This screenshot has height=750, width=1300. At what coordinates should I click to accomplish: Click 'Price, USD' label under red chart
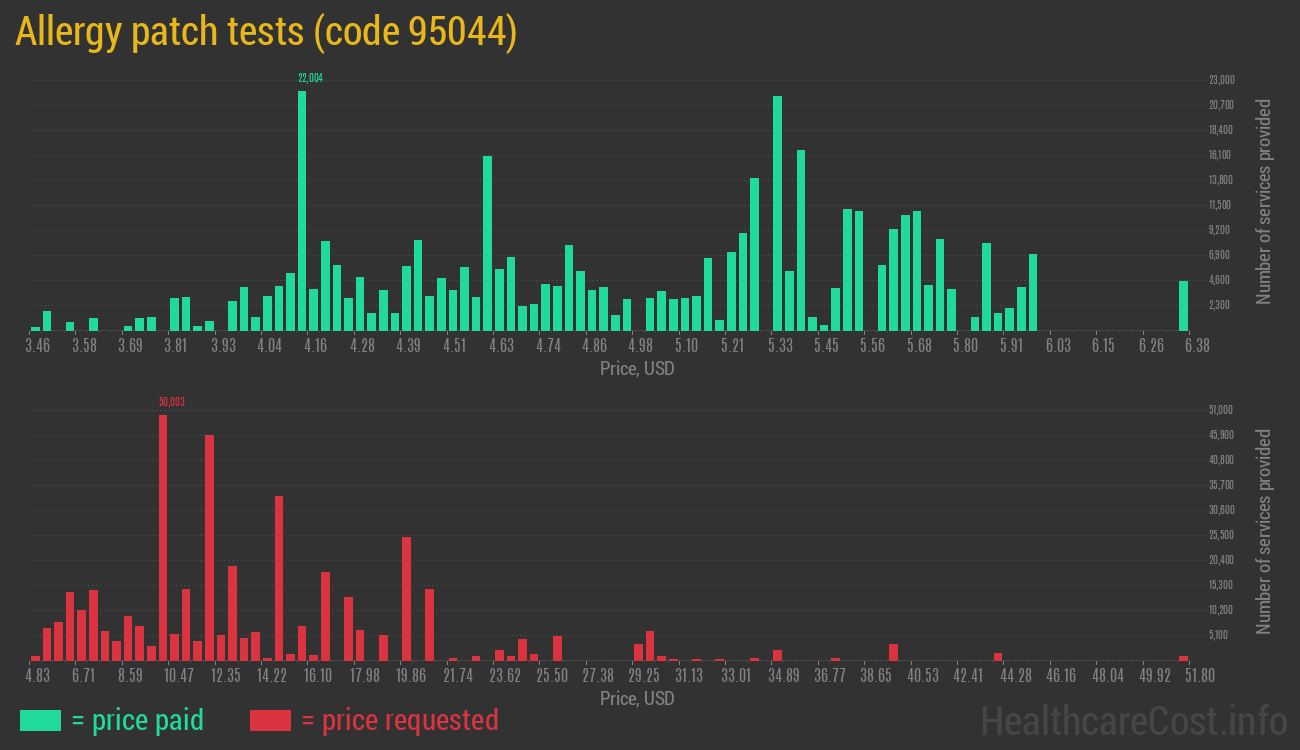[637, 698]
